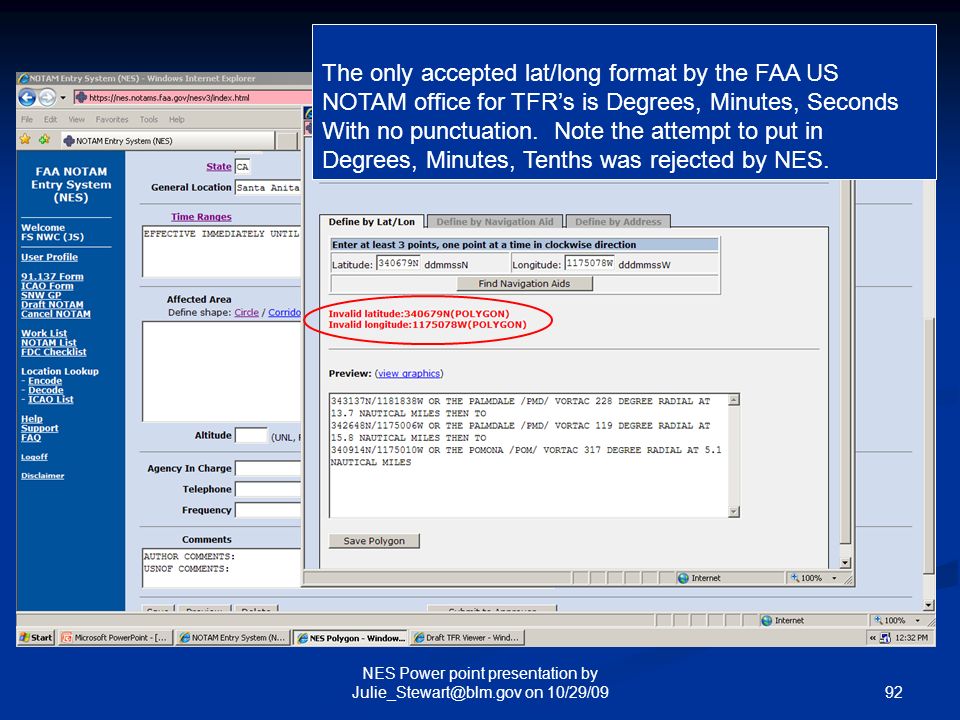Screen dimensions: 960x720
Task: Click the General Location field with Santa Anita
Action: (x=268, y=187)
